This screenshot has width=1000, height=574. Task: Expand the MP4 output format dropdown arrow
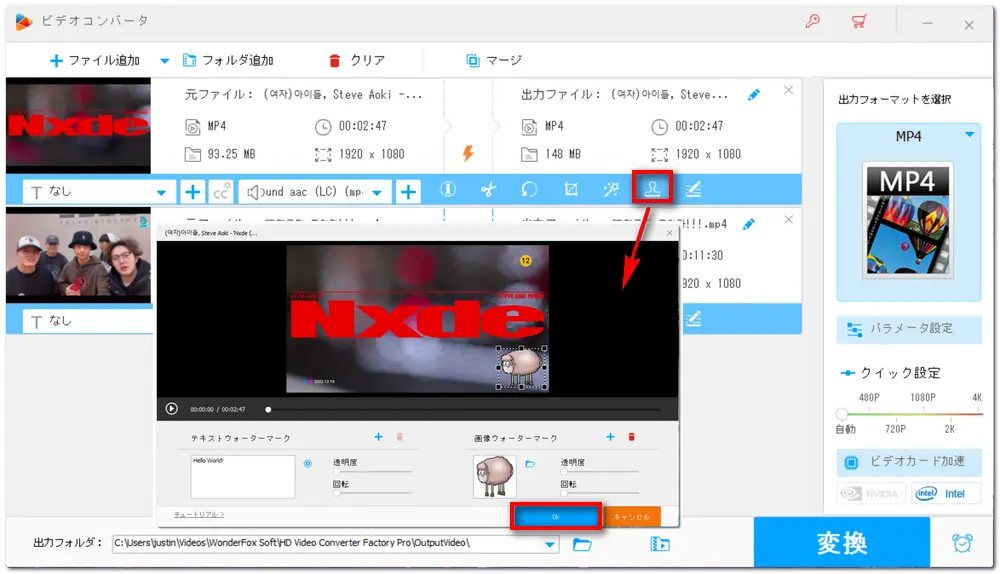968,135
